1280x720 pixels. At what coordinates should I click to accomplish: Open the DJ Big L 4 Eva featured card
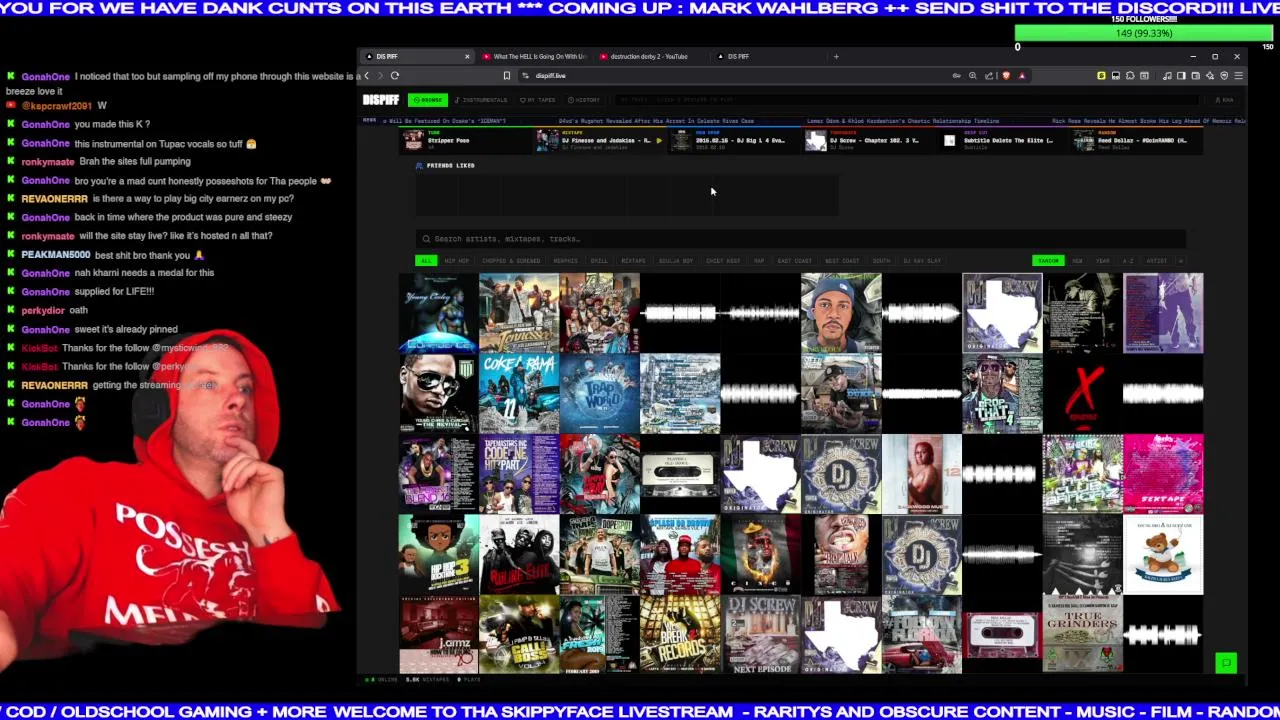[x=732, y=141]
